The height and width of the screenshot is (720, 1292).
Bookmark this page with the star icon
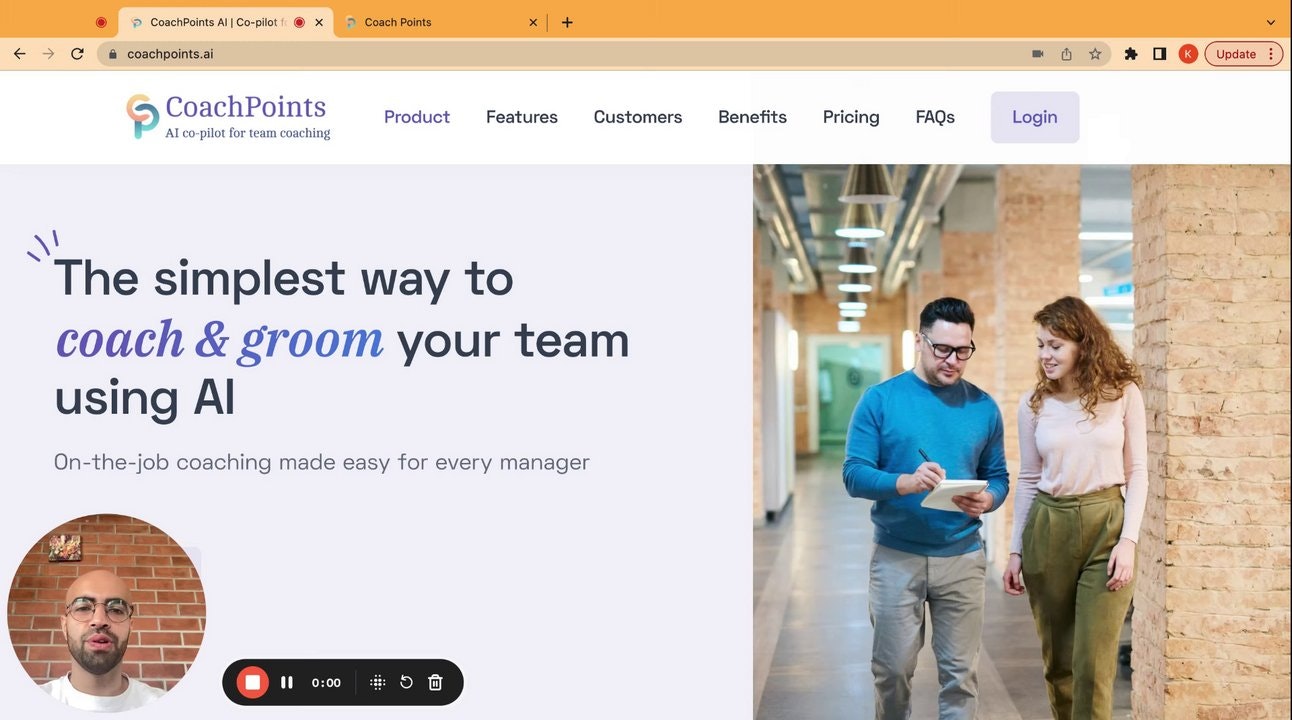(1095, 54)
